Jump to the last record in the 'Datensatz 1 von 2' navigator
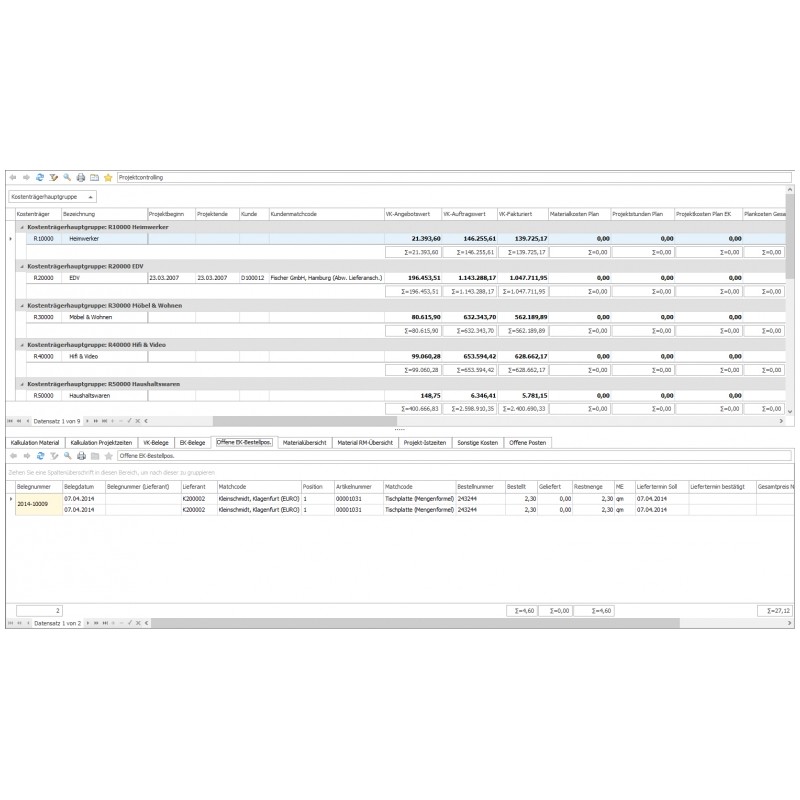Image resolution: width=800 pixels, height=800 pixels. pyautogui.click(x=105, y=623)
